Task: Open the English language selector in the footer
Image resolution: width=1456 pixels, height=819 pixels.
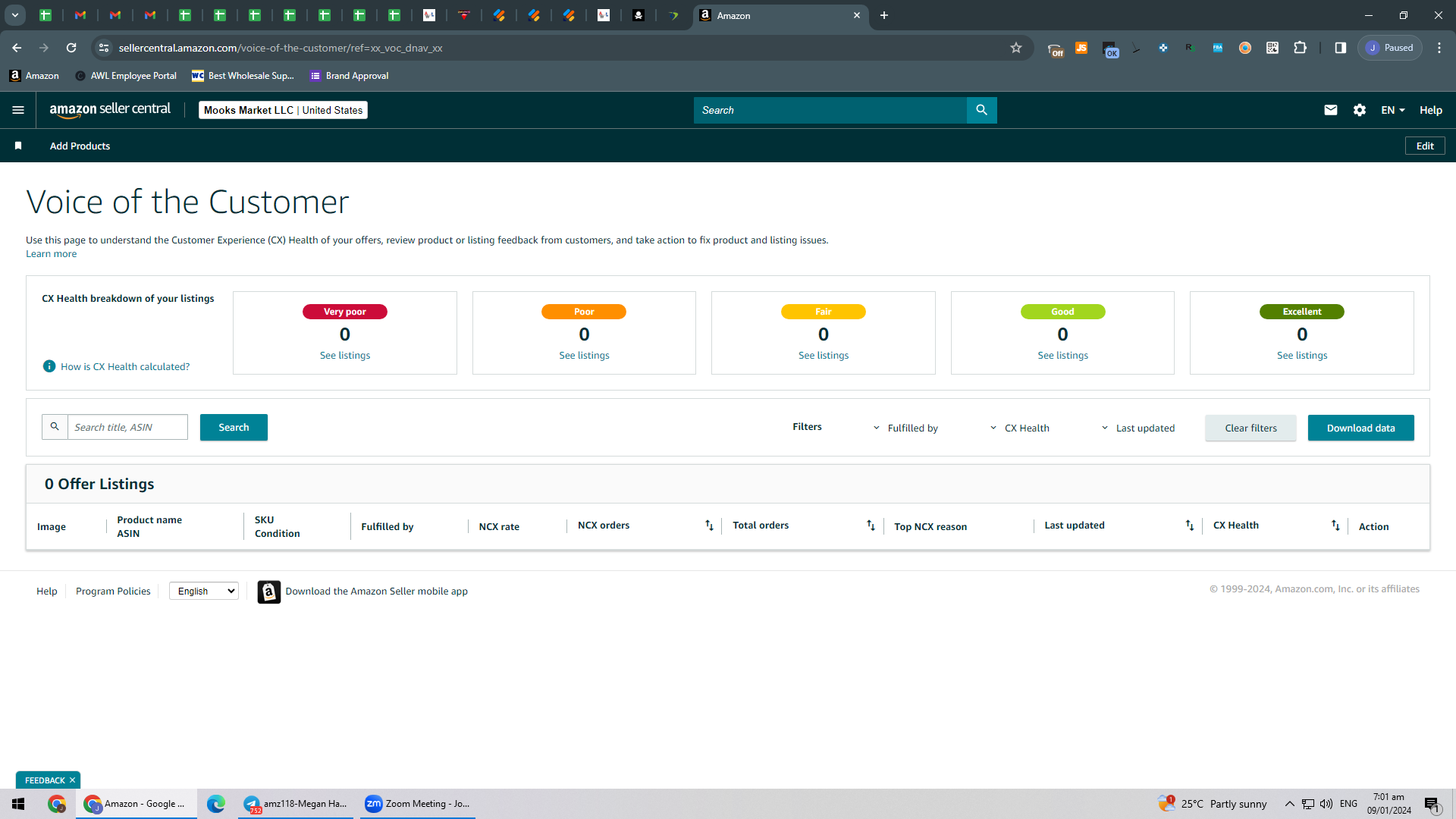Action: [204, 591]
